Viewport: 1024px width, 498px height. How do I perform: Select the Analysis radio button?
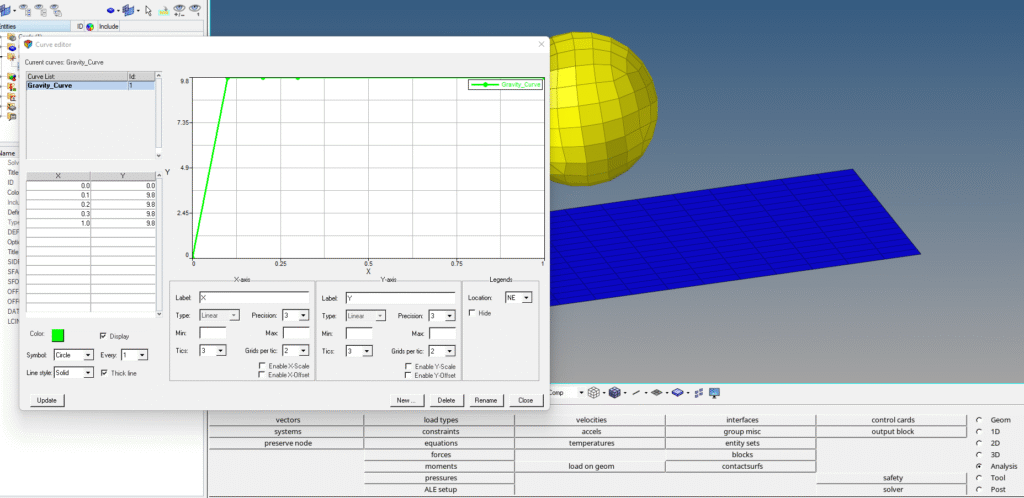pyautogui.click(x=978, y=466)
